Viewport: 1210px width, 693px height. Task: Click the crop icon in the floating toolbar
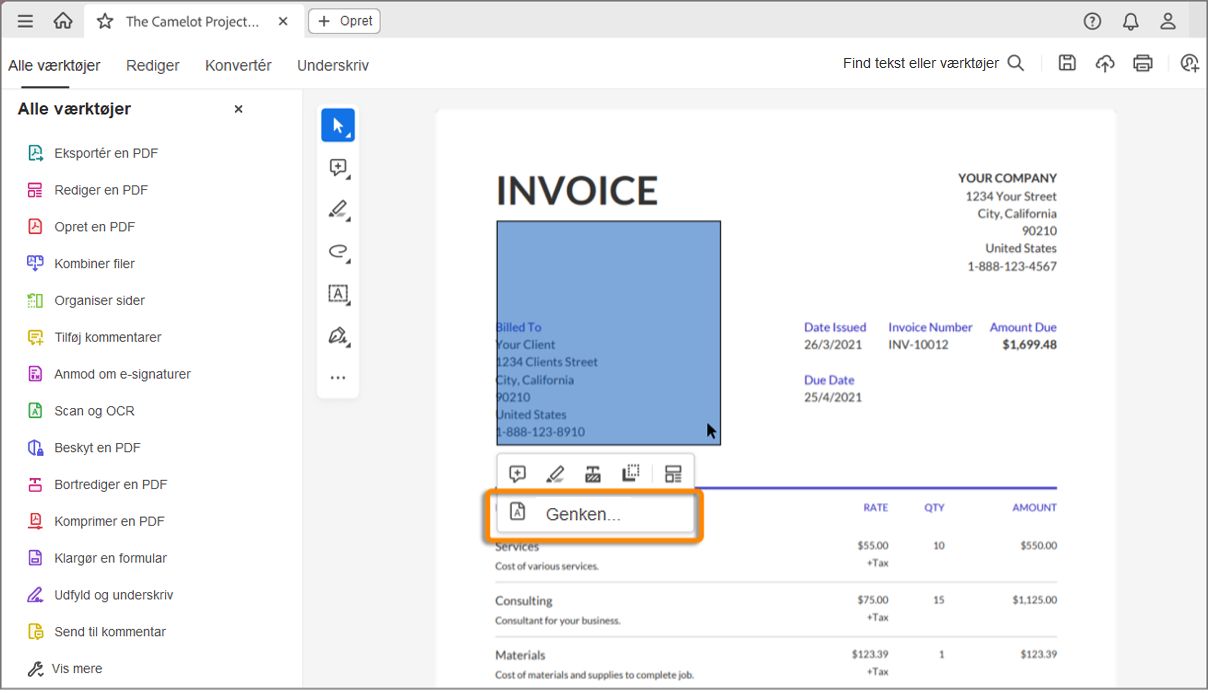[630, 474]
